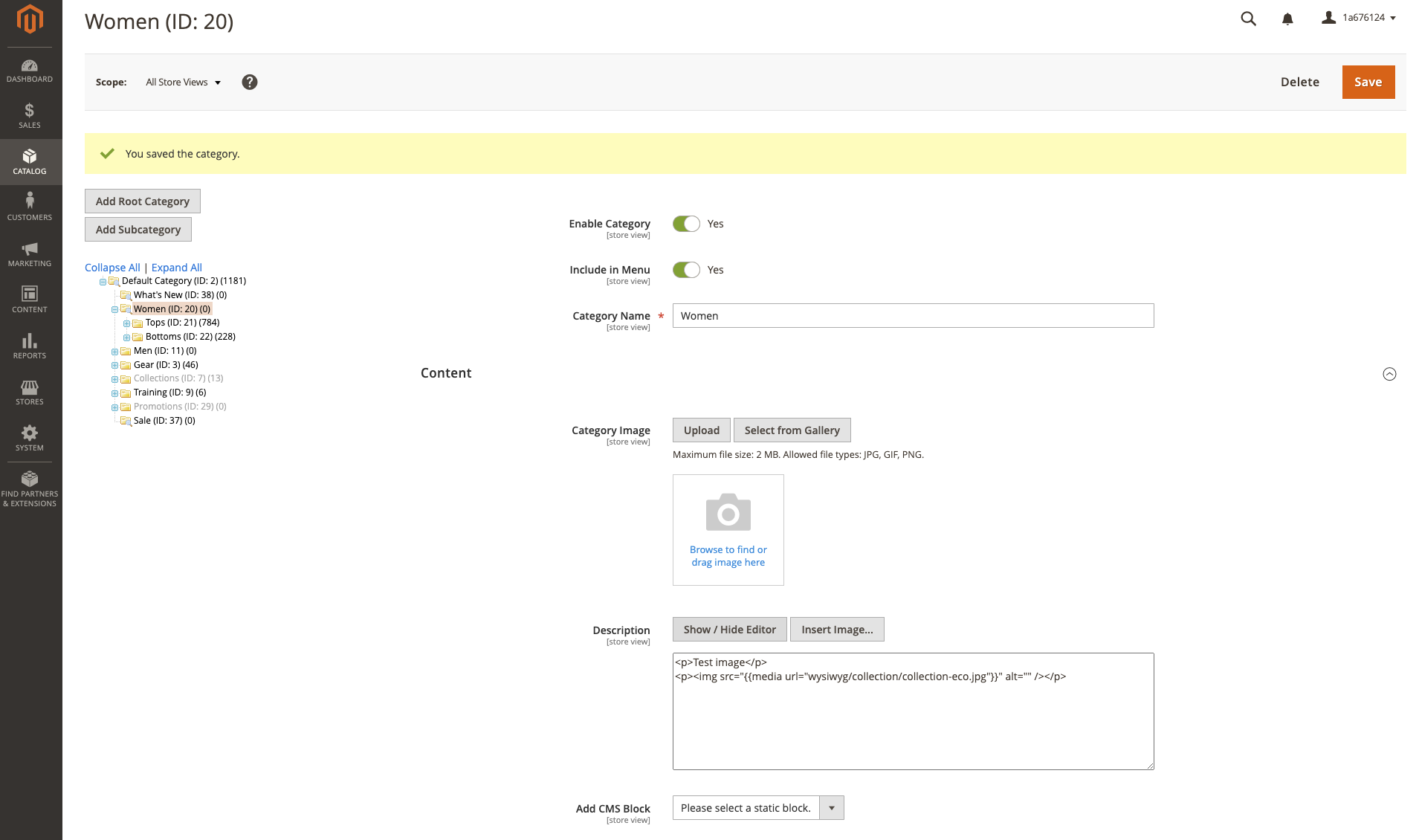Collapse the Content section chevron

(x=1389, y=374)
